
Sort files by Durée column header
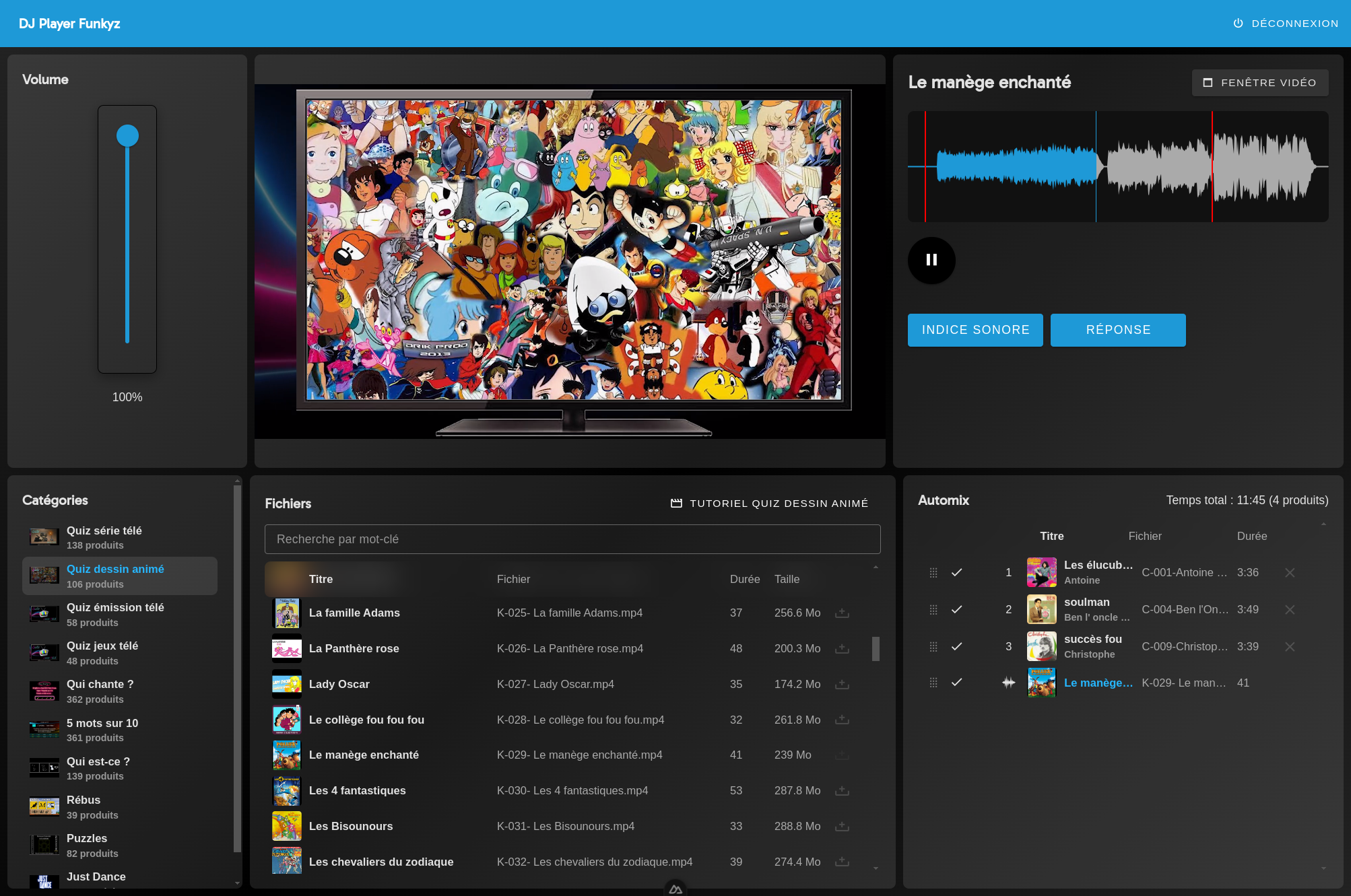(745, 579)
